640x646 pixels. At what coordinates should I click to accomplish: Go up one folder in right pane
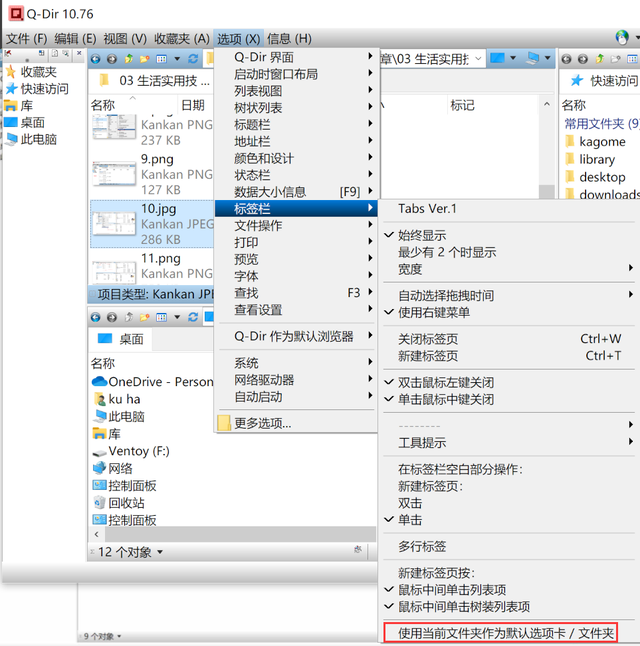[x=600, y=59]
